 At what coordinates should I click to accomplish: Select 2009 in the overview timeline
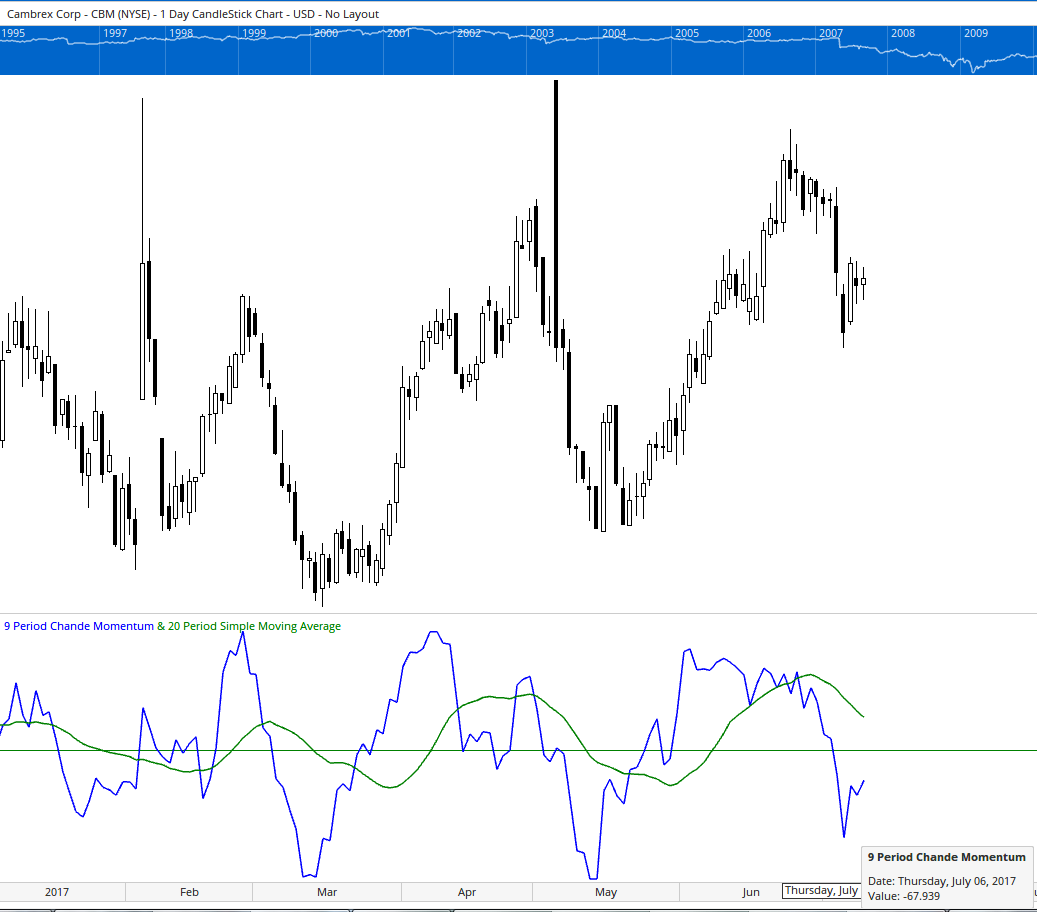coord(976,33)
